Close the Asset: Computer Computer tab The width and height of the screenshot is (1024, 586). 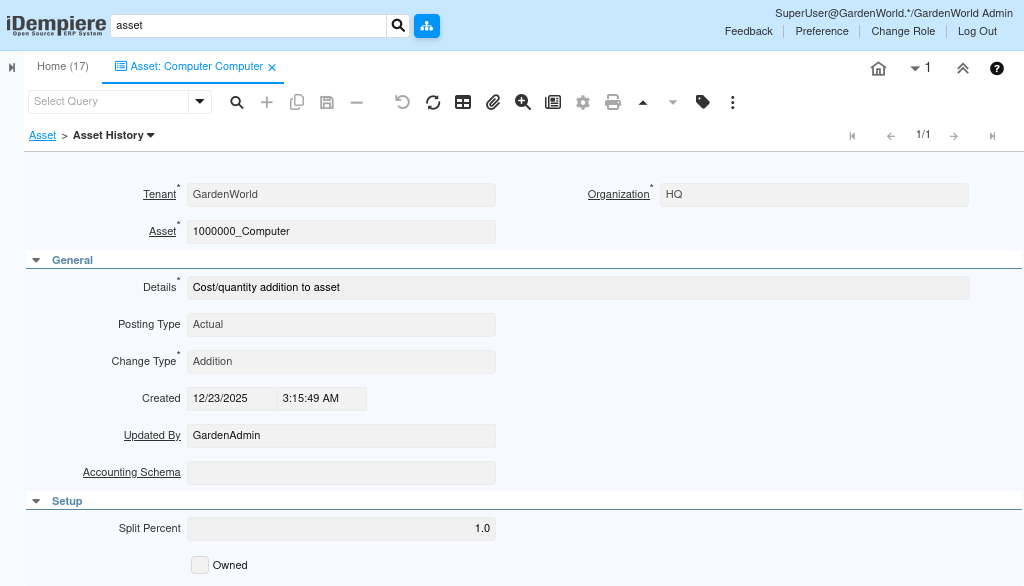pyautogui.click(x=272, y=67)
